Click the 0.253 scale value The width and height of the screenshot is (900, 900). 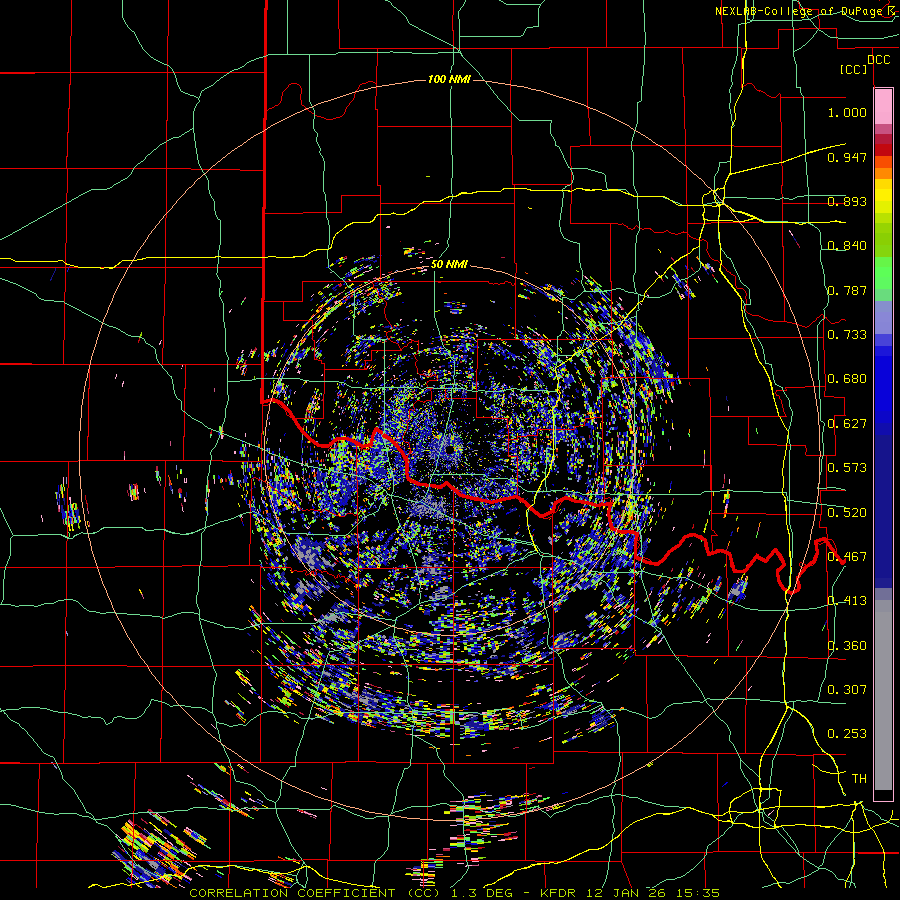pyautogui.click(x=847, y=734)
